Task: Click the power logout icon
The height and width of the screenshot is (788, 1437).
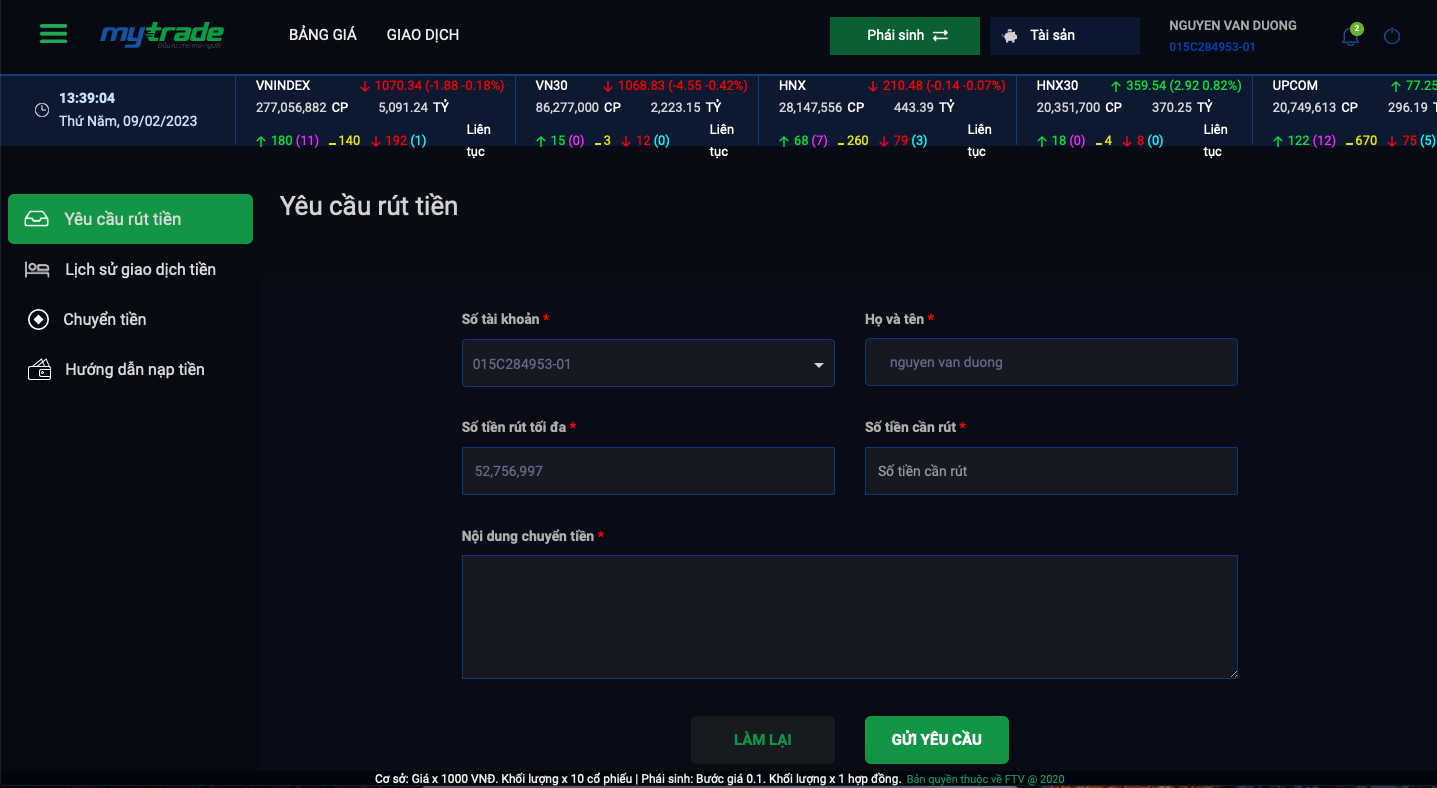Action: (x=1392, y=37)
